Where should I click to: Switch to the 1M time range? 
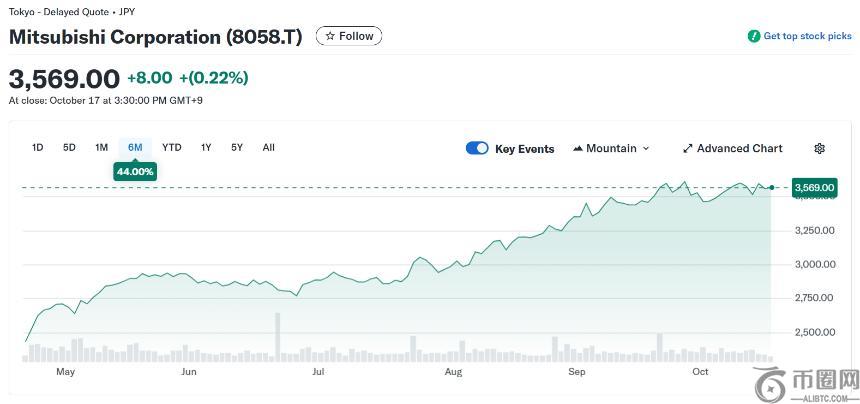[x=101, y=148]
